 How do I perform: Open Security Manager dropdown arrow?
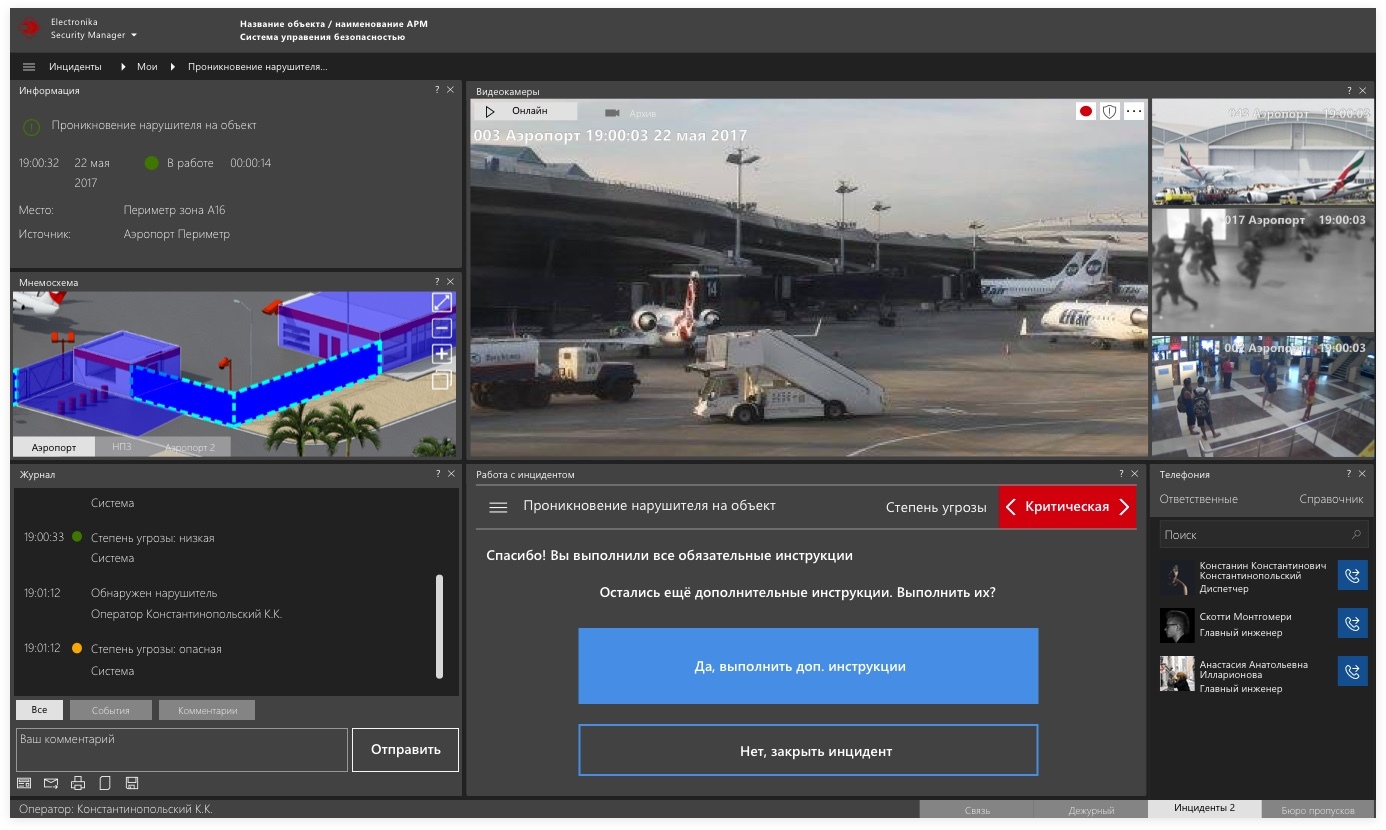tap(133, 36)
